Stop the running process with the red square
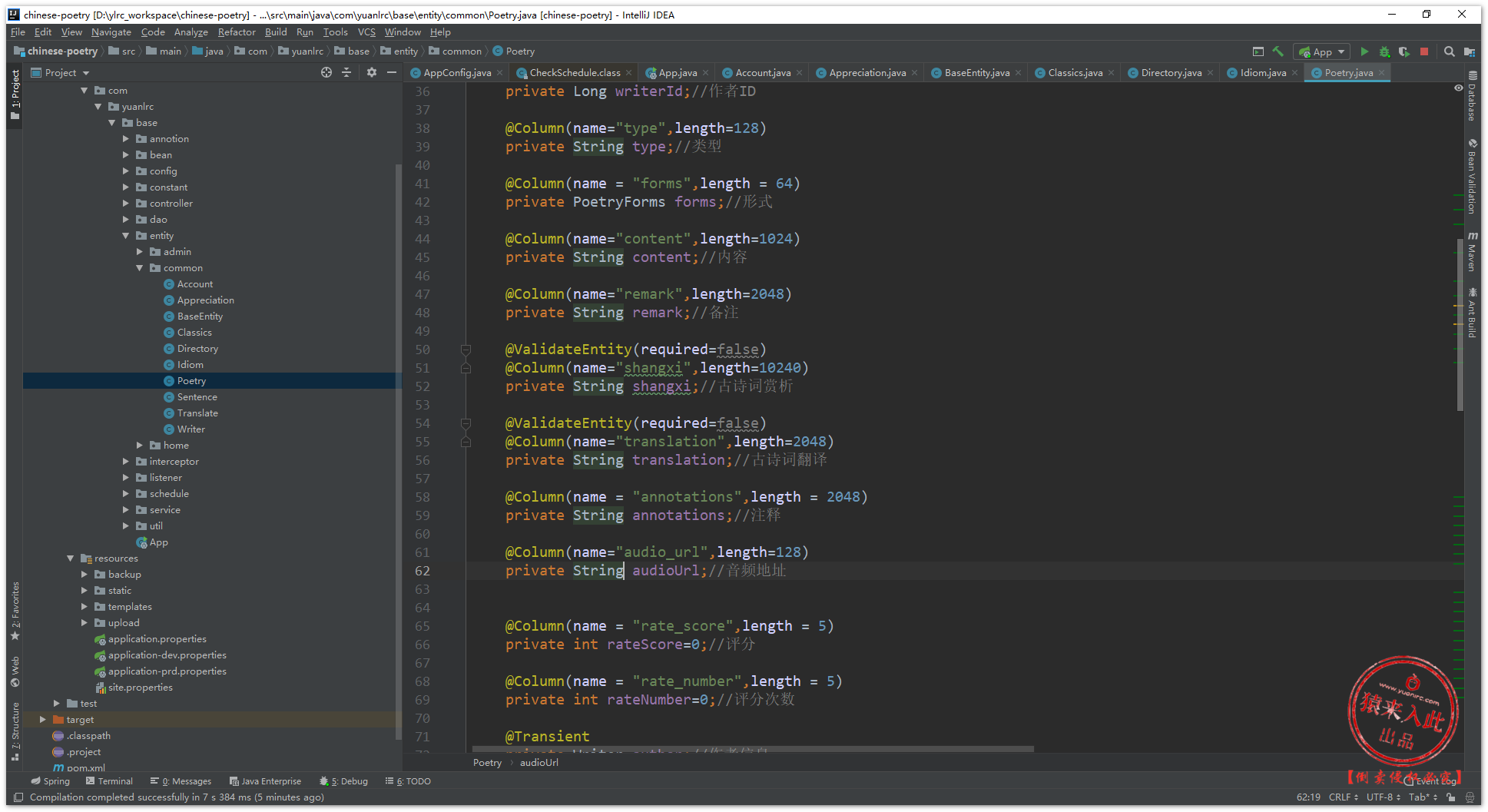The height and width of the screenshot is (812, 1488). point(1424,51)
